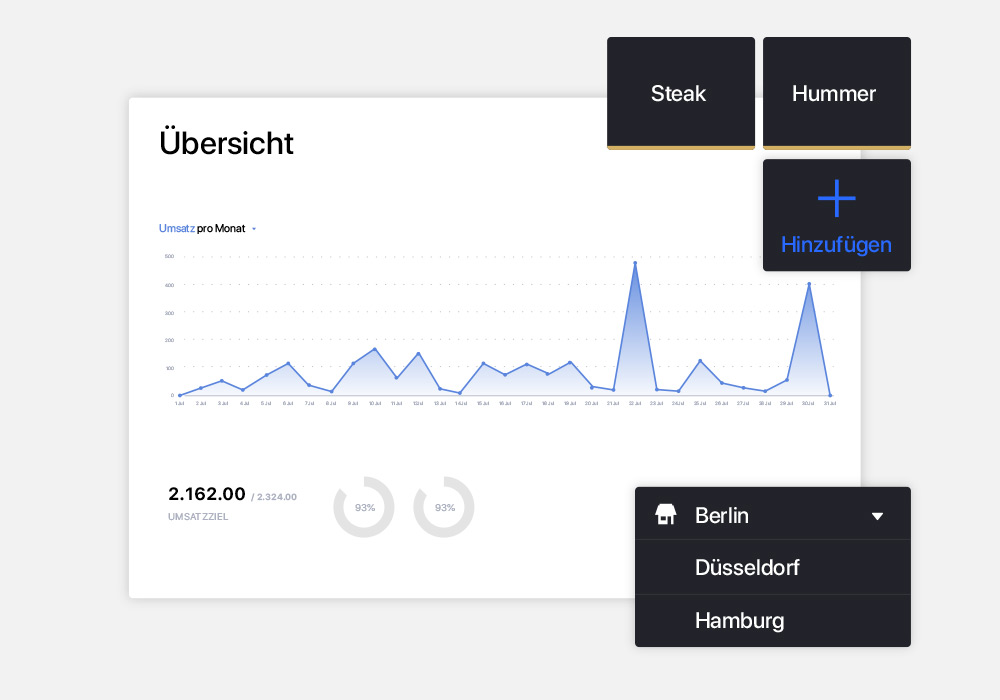This screenshot has height=700, width=1000.
Task: Click the second-highest peak data point near the chart's right edge
Action: [x=809, y=284]
